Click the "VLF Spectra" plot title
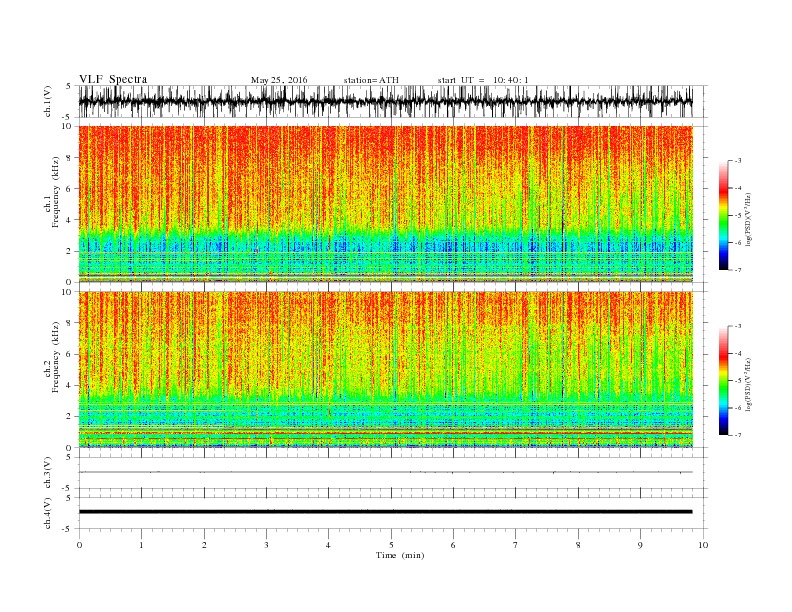Image resolution: width=792 pixels, height=612 pixels. [113, 79]
